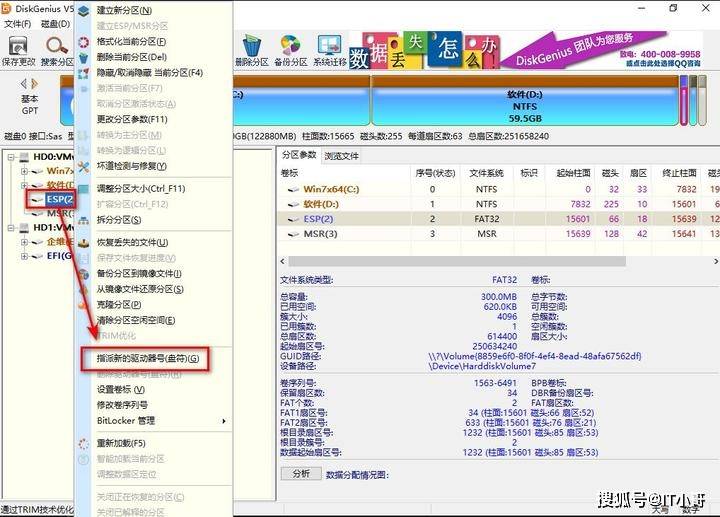720x517 pixels.
Task: Expand the HD0:VM disk tree node
Action: click(x=11, y=157)
